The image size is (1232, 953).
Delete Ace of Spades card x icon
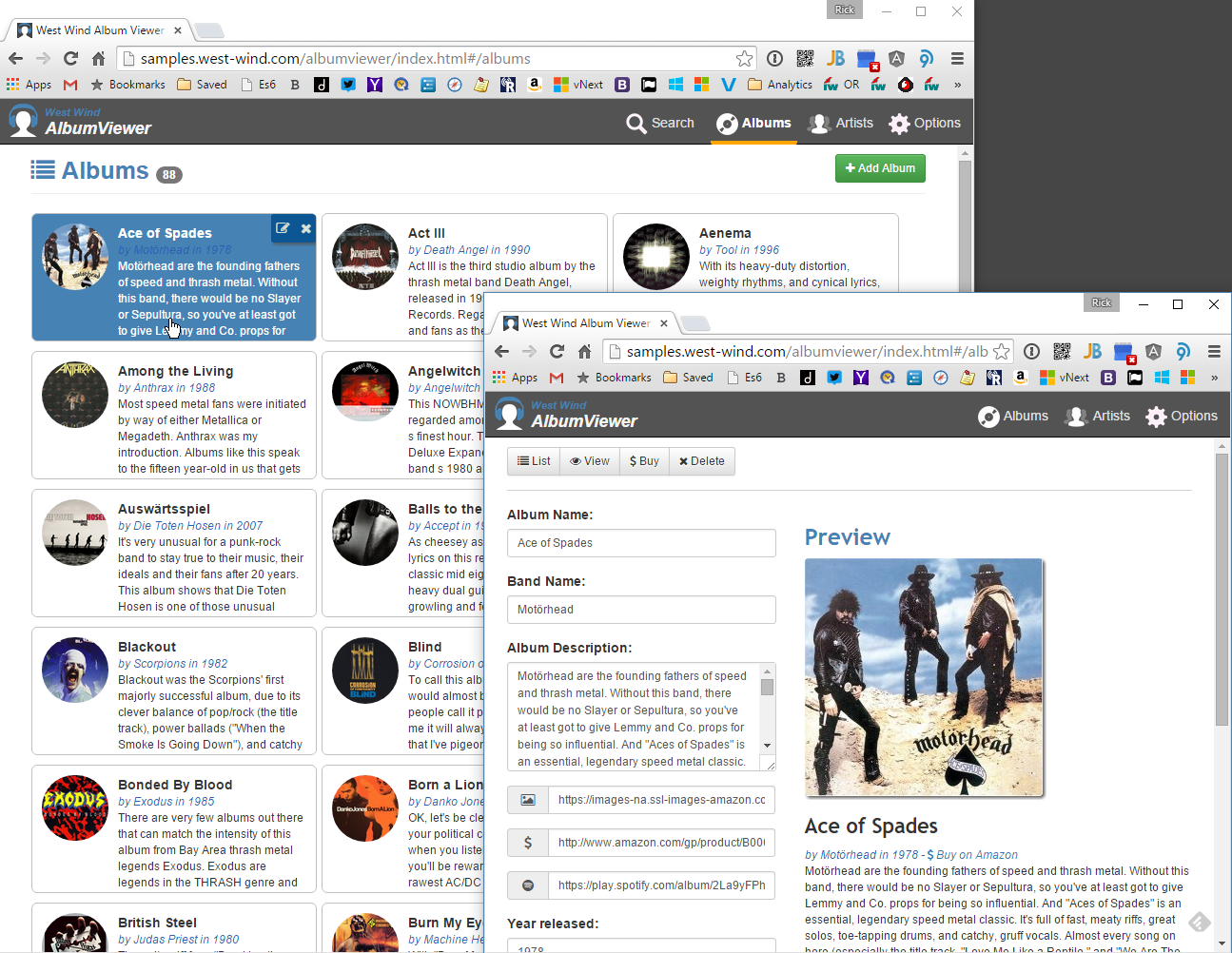click(305, 228)
